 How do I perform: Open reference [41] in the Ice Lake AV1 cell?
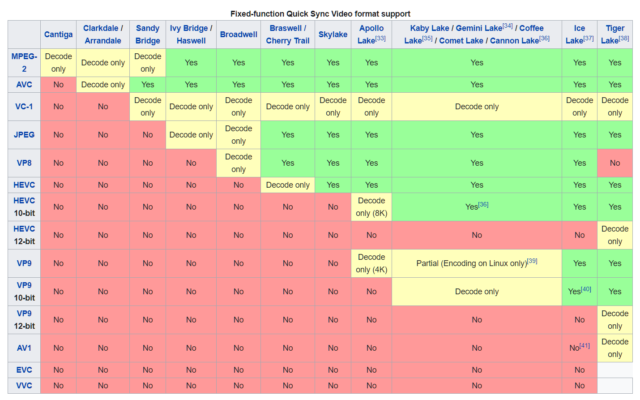click(584, 346)
